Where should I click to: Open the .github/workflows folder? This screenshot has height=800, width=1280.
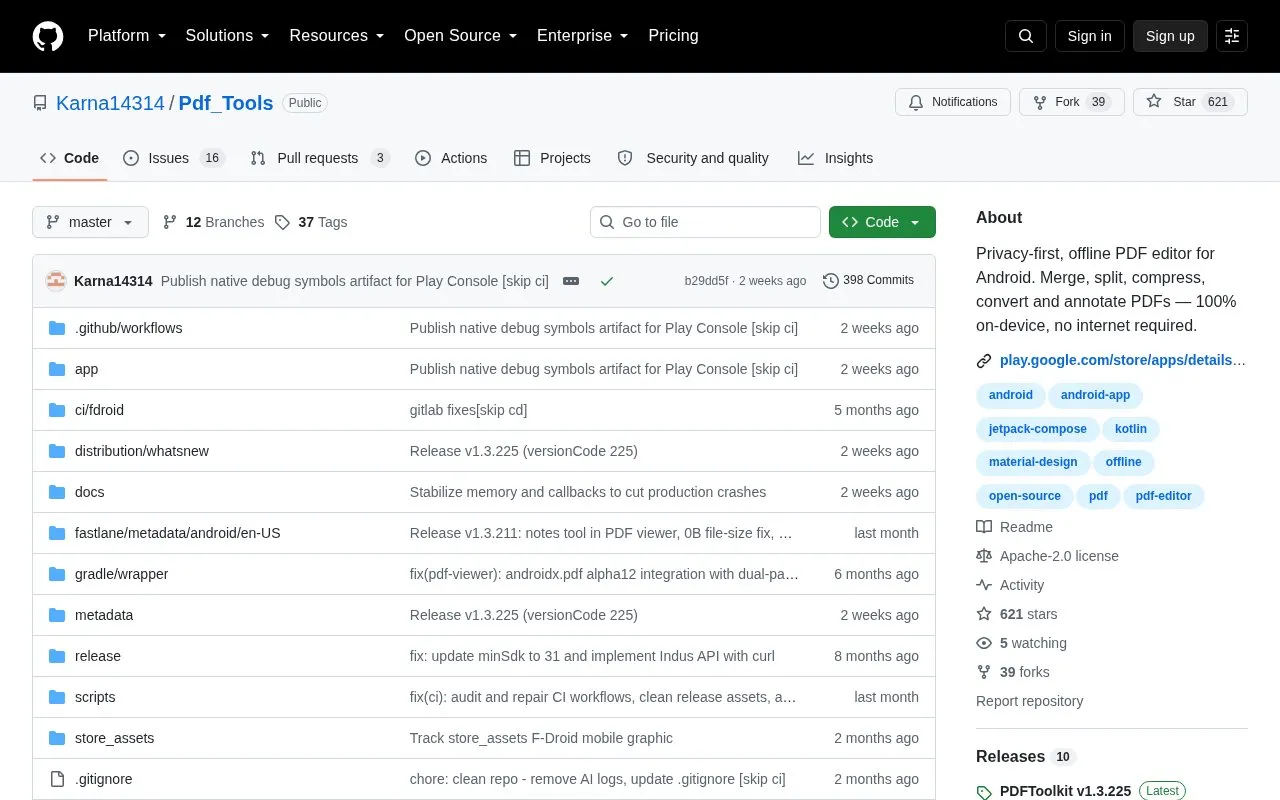(128, 328)
